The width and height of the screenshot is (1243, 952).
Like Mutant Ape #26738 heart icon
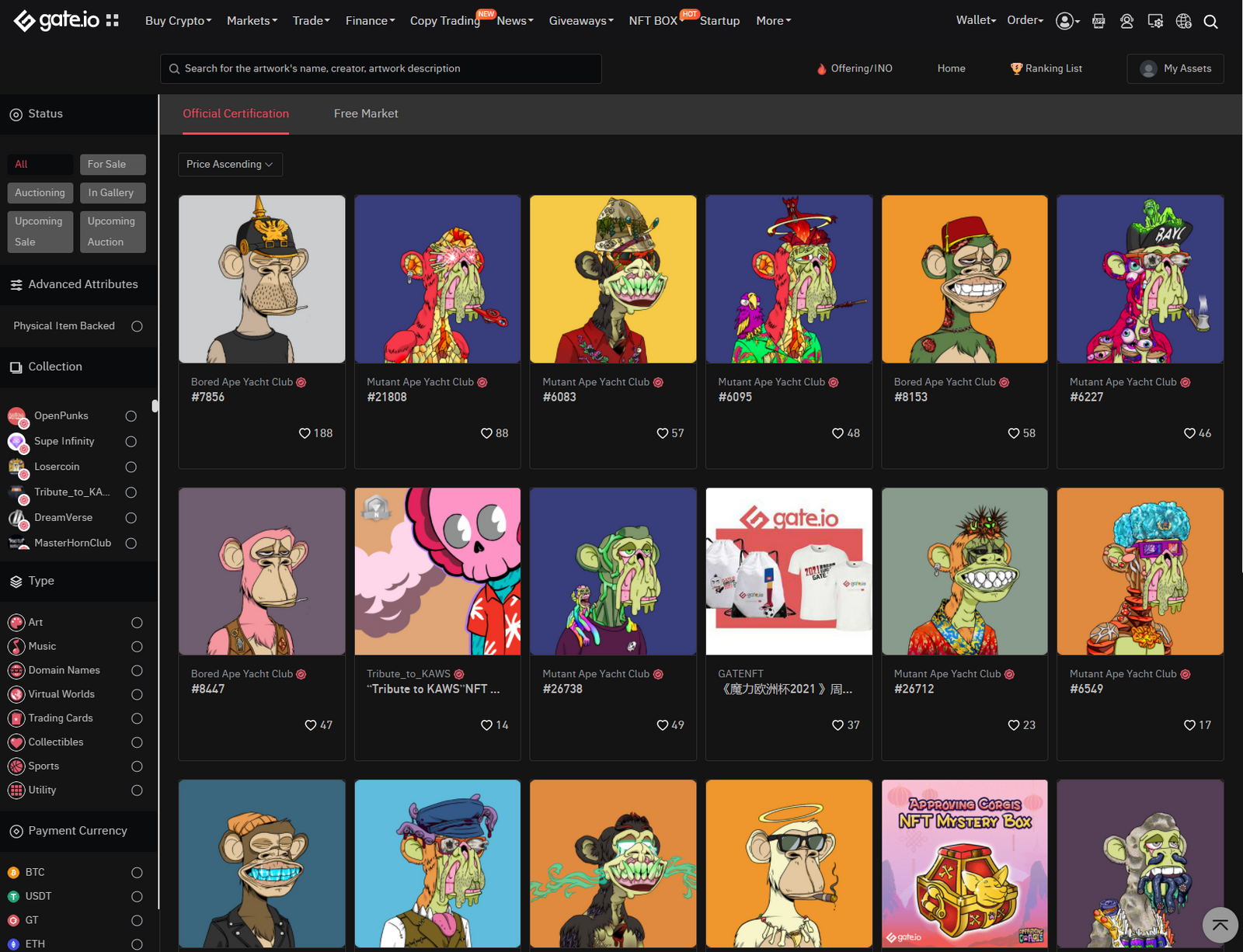pyautogui.click(x=662, y=725)
